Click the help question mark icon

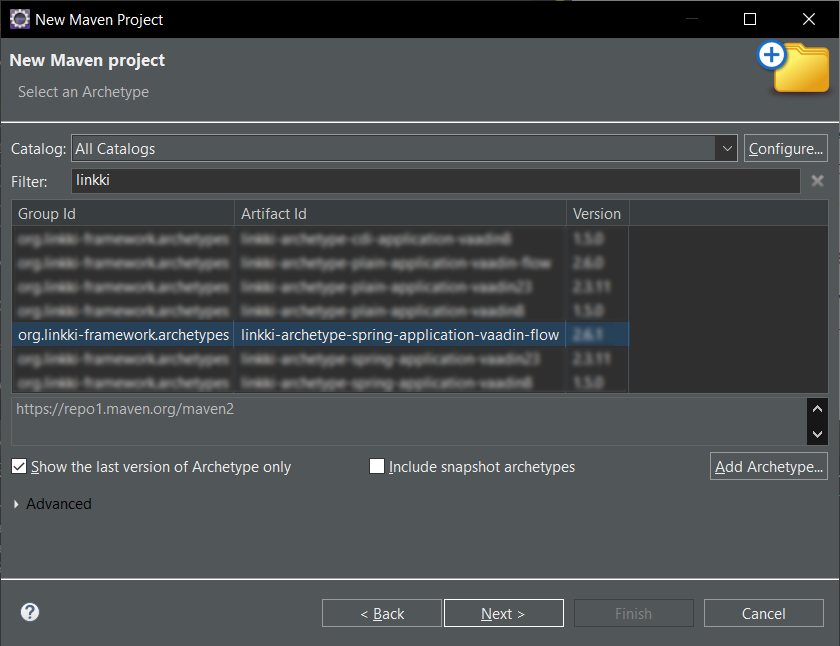[x=30, y=613]
